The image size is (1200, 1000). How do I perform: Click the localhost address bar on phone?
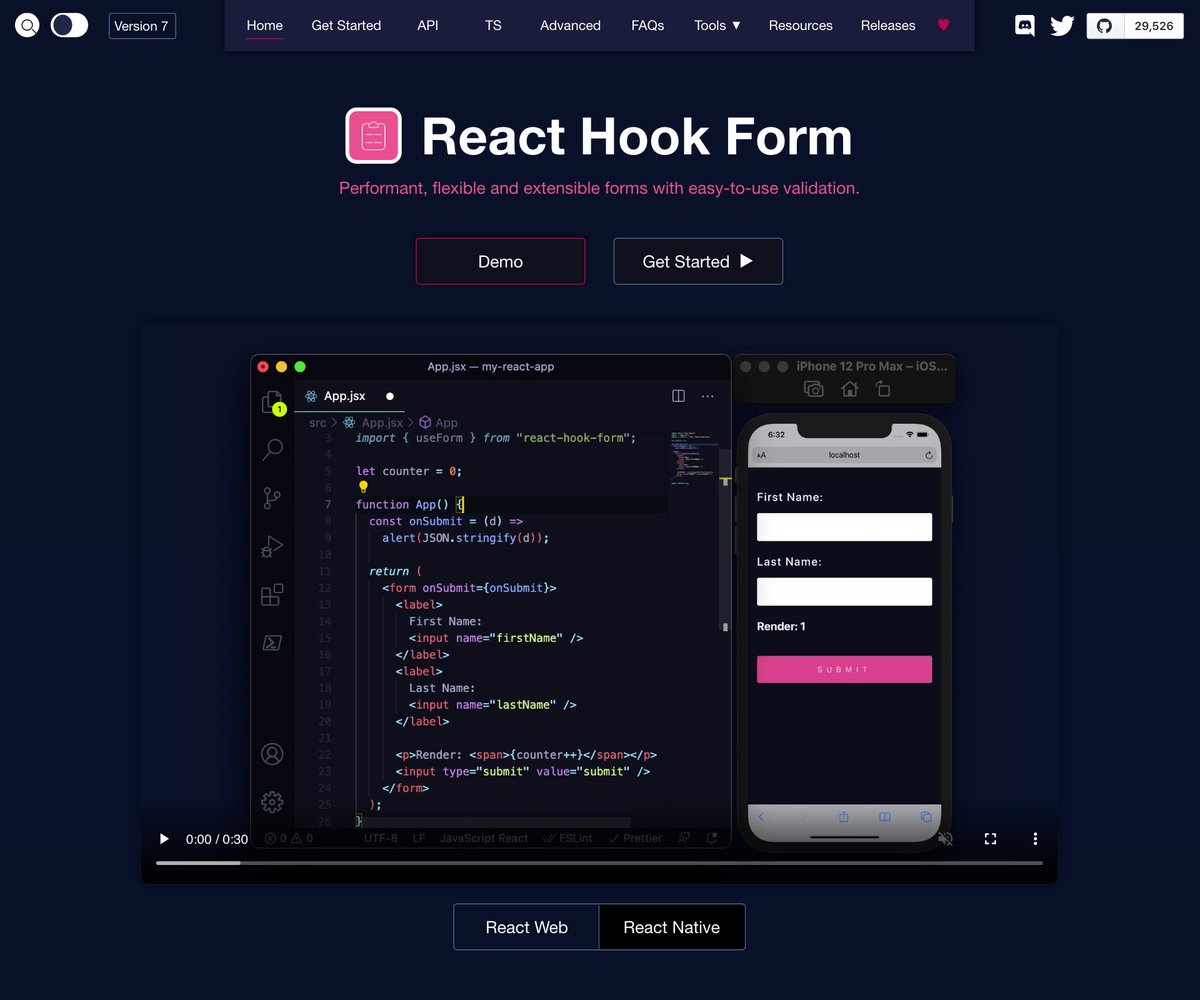pos(844,455)
